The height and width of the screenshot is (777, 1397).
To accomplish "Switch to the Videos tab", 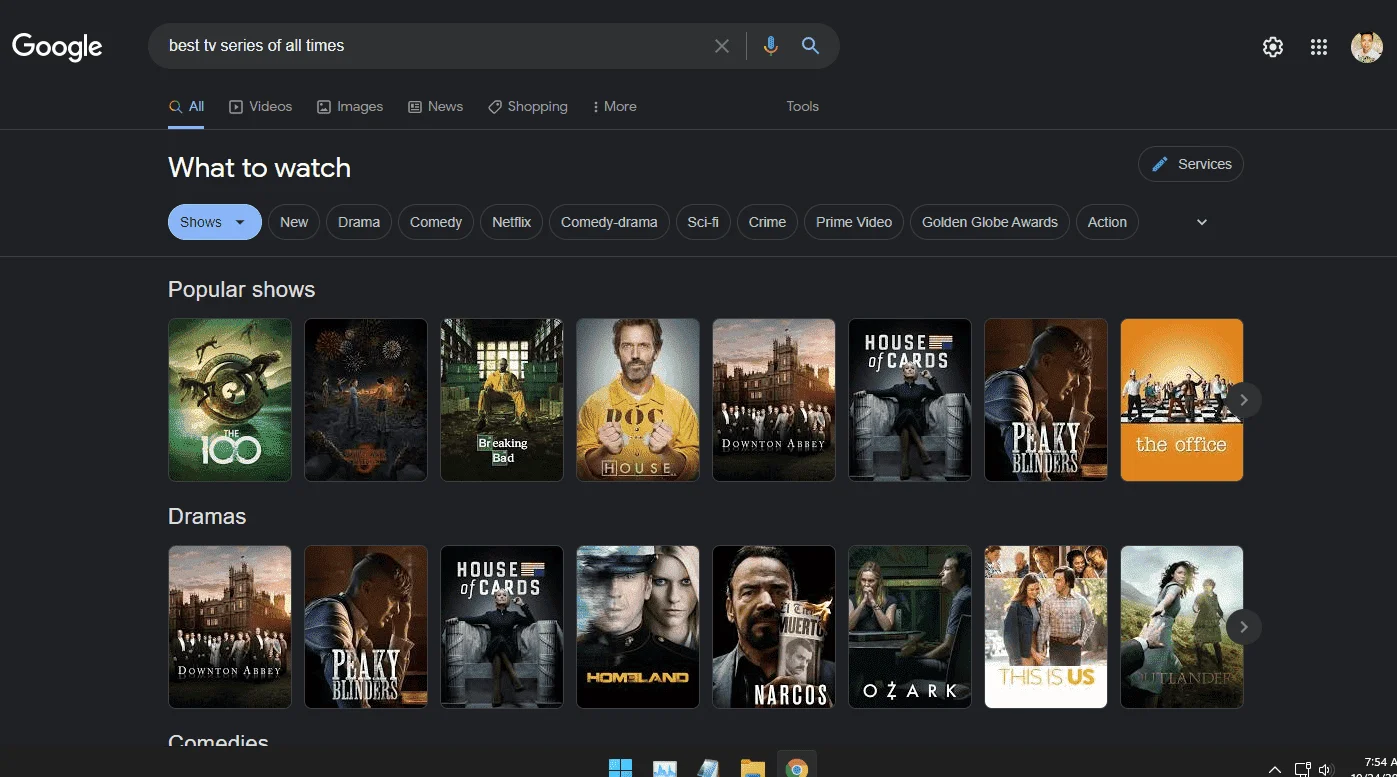I will [x=261, y=107].
